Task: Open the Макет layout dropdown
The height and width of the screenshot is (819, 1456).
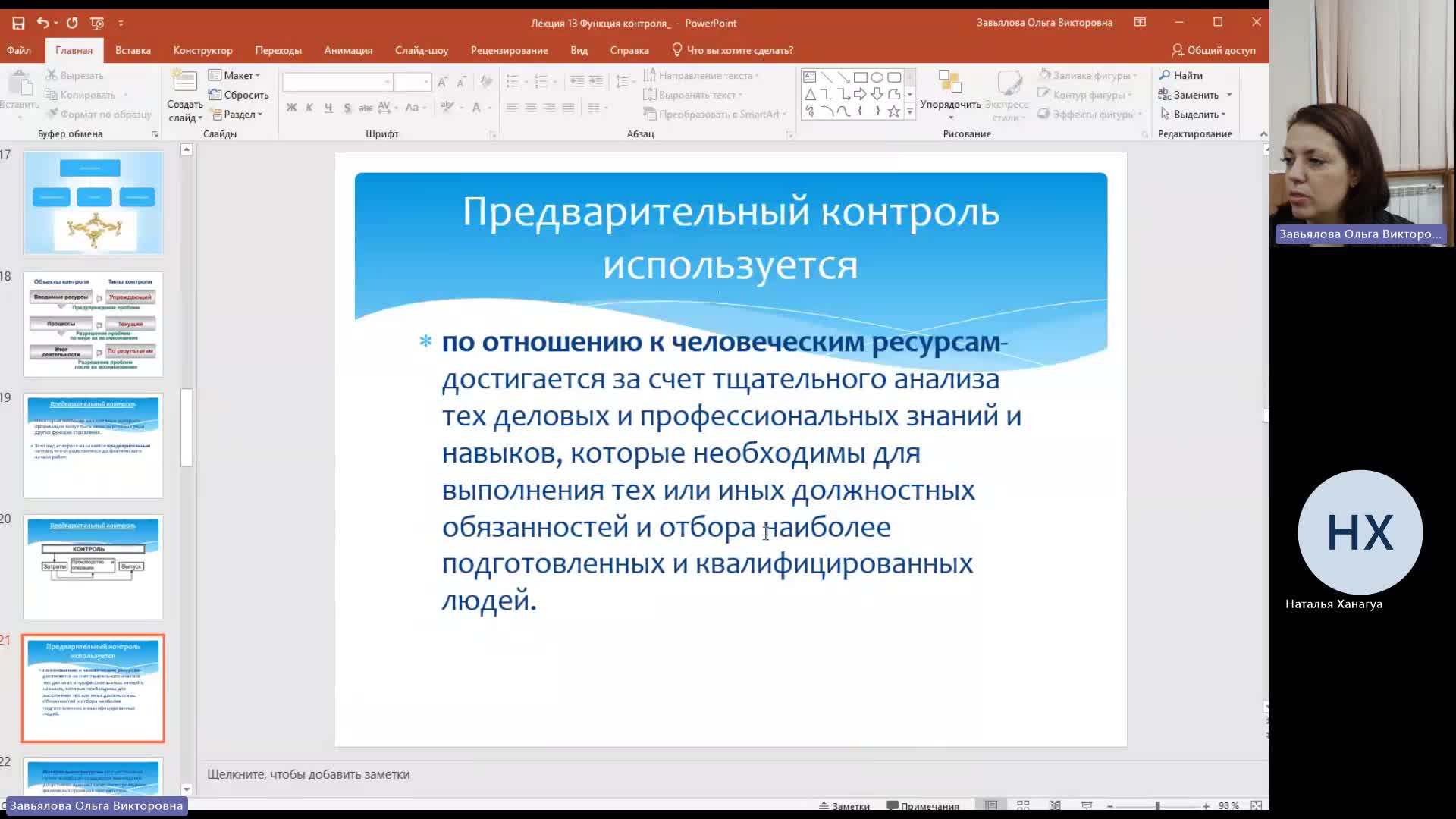Action: tap(234, 75)
